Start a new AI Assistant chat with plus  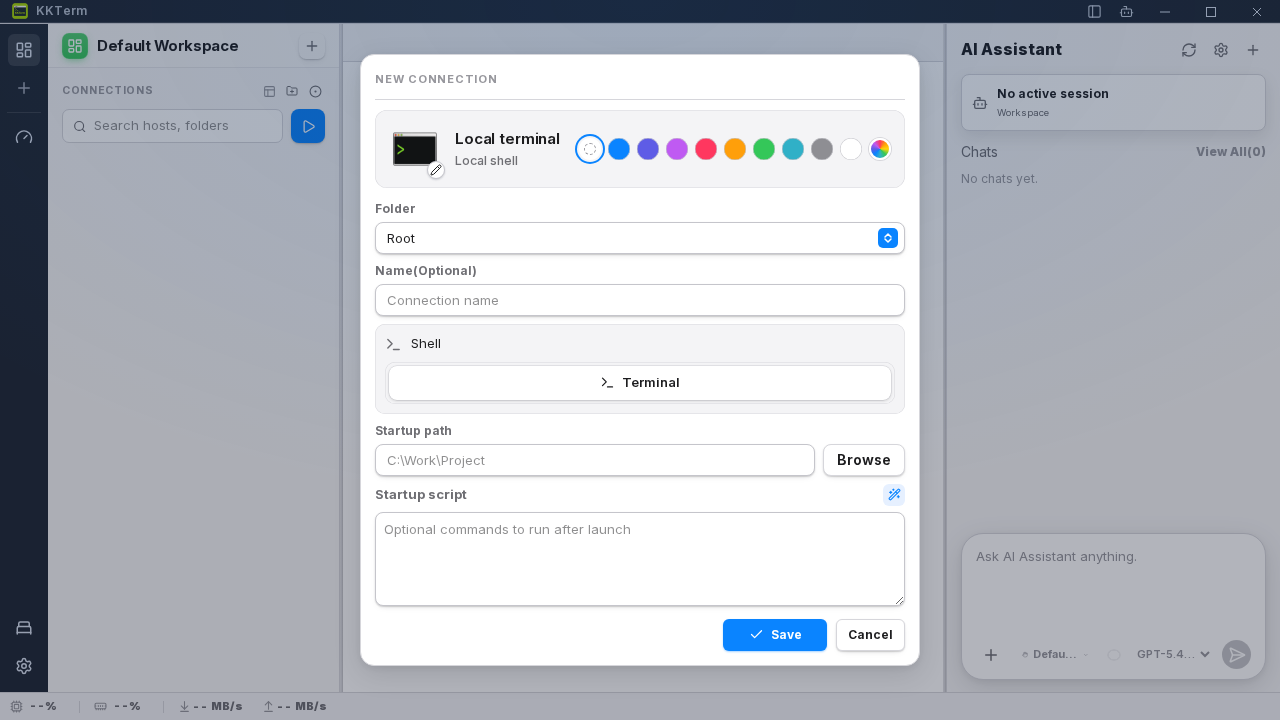(x=1253, y=50)
